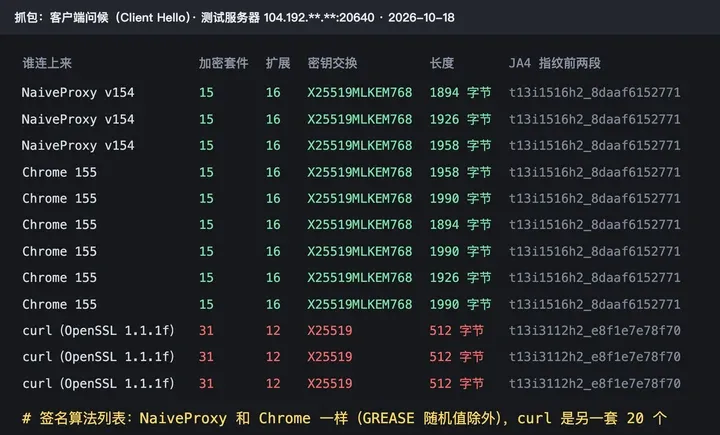Click cipher count 15 in NaiveProxy 1958 字节 row
The height and width of the screenshot is (435, 720).
(206, 145)
